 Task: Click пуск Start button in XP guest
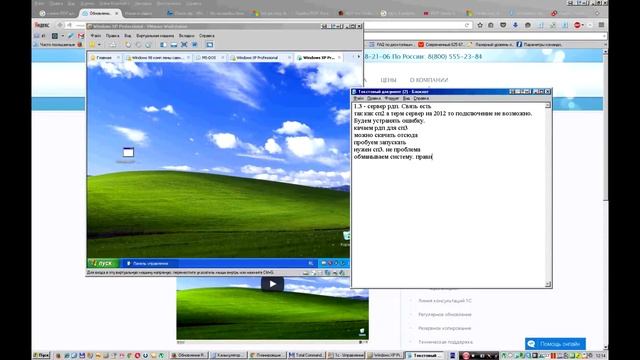pyautogui.click(x=102, y=263)
